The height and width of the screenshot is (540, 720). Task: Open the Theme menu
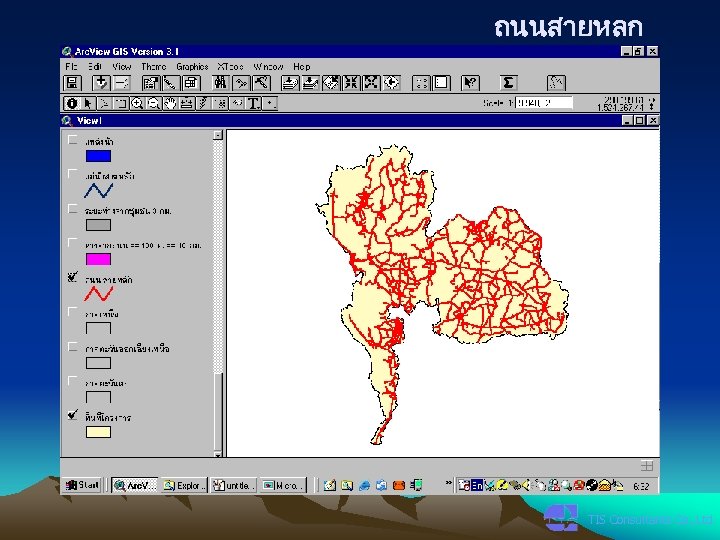[x=153, y=67]
